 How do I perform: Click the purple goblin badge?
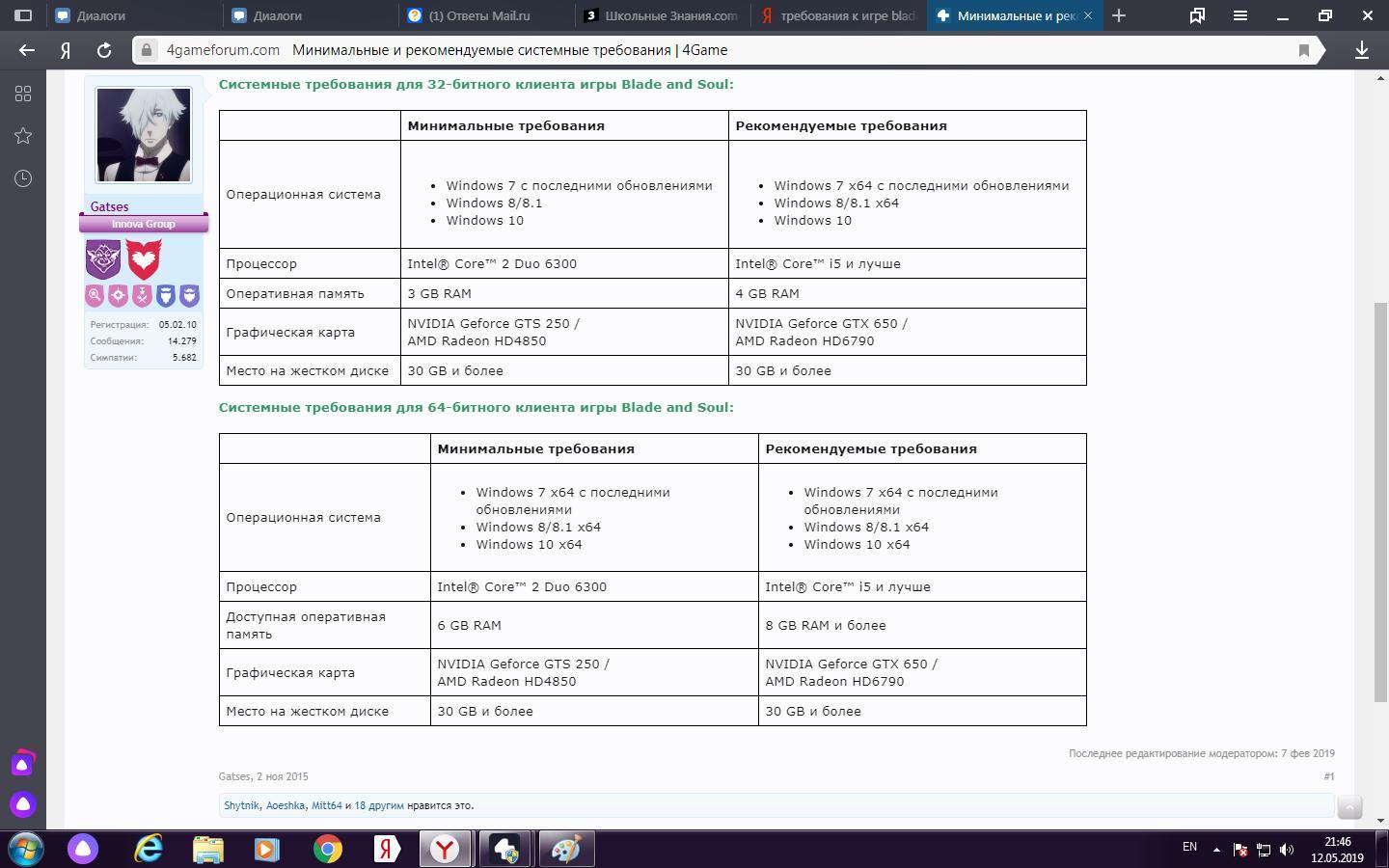(103, 259)
